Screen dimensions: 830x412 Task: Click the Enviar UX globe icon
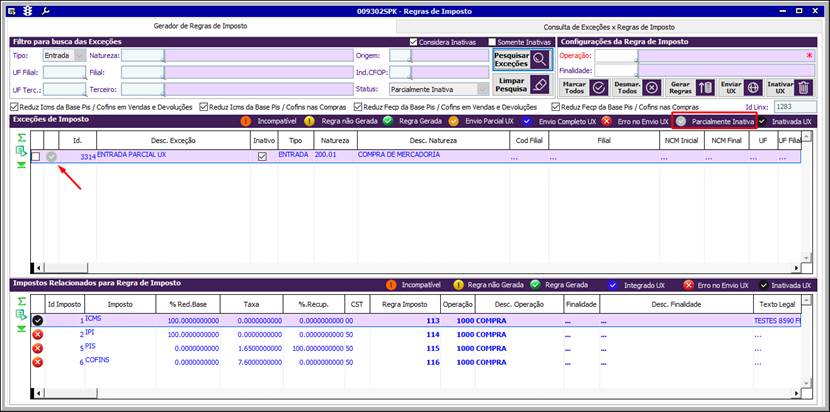point(753,87)
